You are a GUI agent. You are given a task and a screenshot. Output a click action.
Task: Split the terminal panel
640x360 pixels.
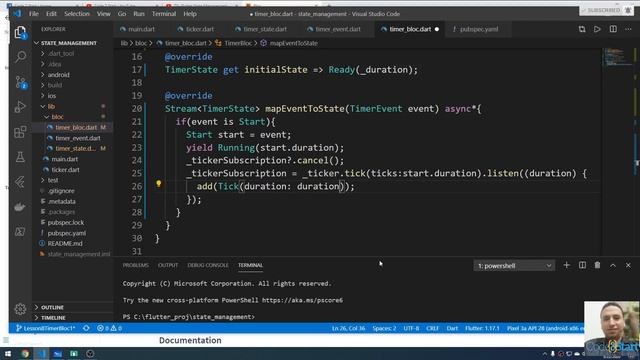pos(582,265)
